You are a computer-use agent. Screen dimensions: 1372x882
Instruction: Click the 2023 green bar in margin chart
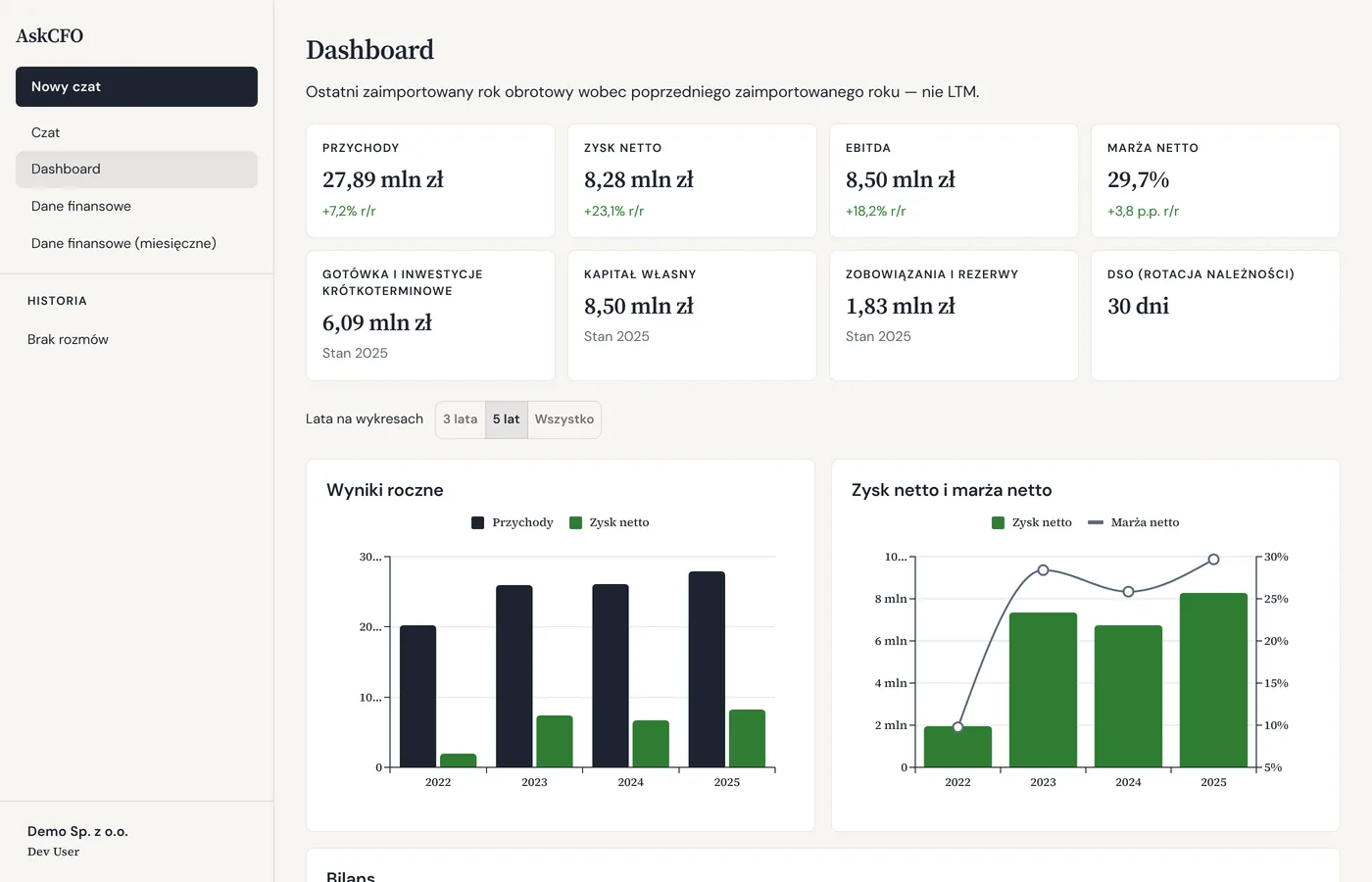click(x=1043, y=690)
